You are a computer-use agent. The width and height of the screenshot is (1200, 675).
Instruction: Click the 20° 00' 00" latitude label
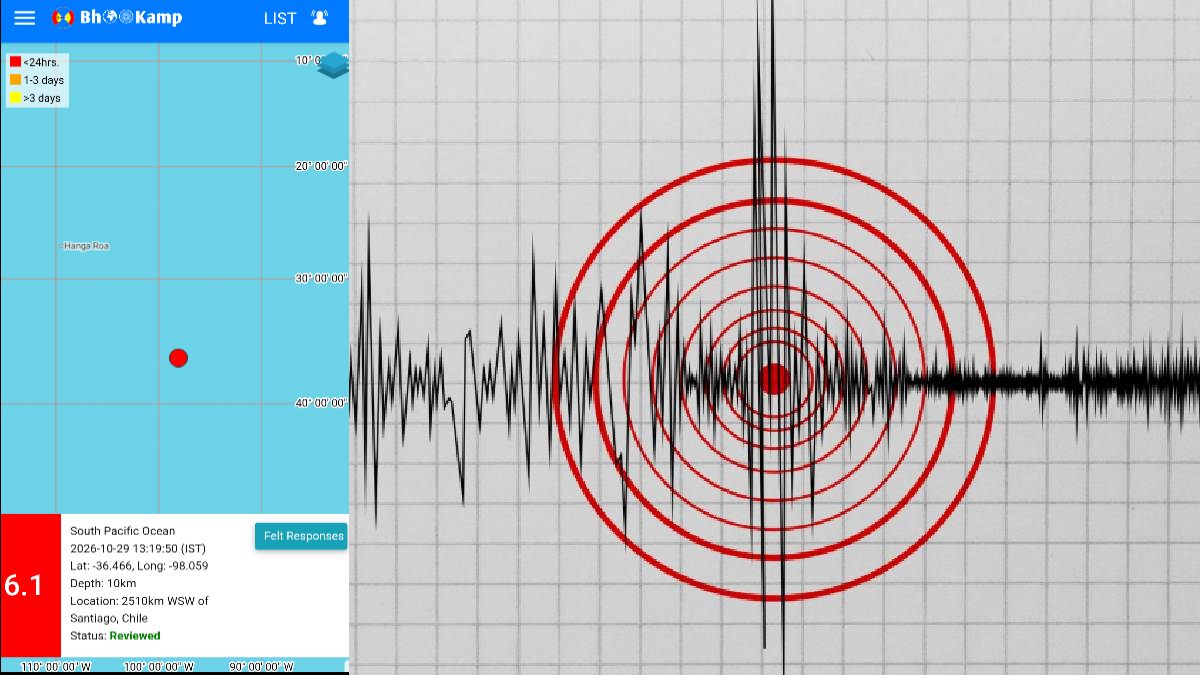320,166
